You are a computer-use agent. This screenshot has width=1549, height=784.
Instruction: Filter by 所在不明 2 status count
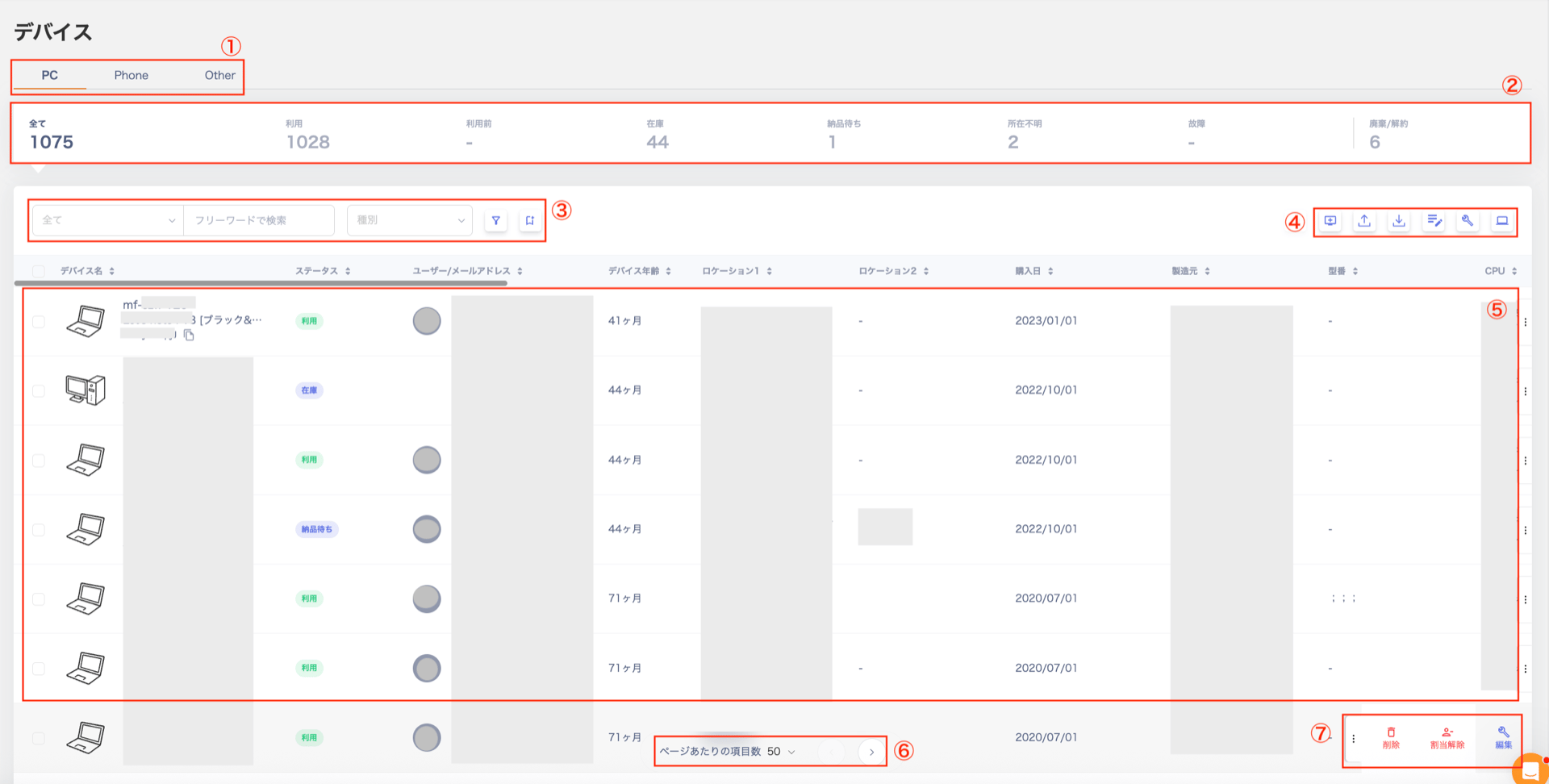(x=1025, y=135)
